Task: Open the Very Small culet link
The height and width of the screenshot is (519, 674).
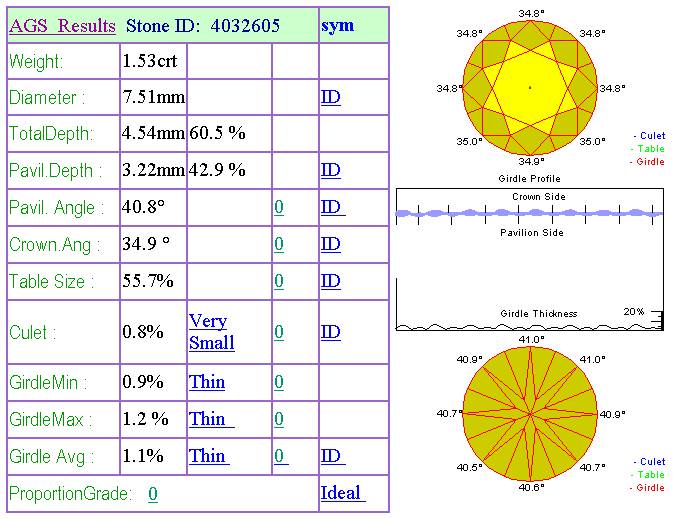Action: pyautogui.click(x=212, y=332)
